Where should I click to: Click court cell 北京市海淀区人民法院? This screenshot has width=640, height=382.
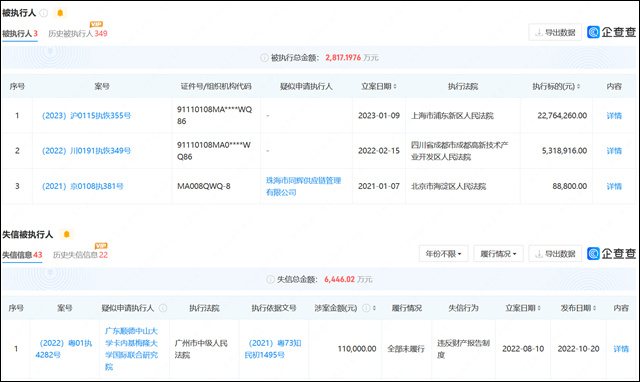tap(449, 187)
